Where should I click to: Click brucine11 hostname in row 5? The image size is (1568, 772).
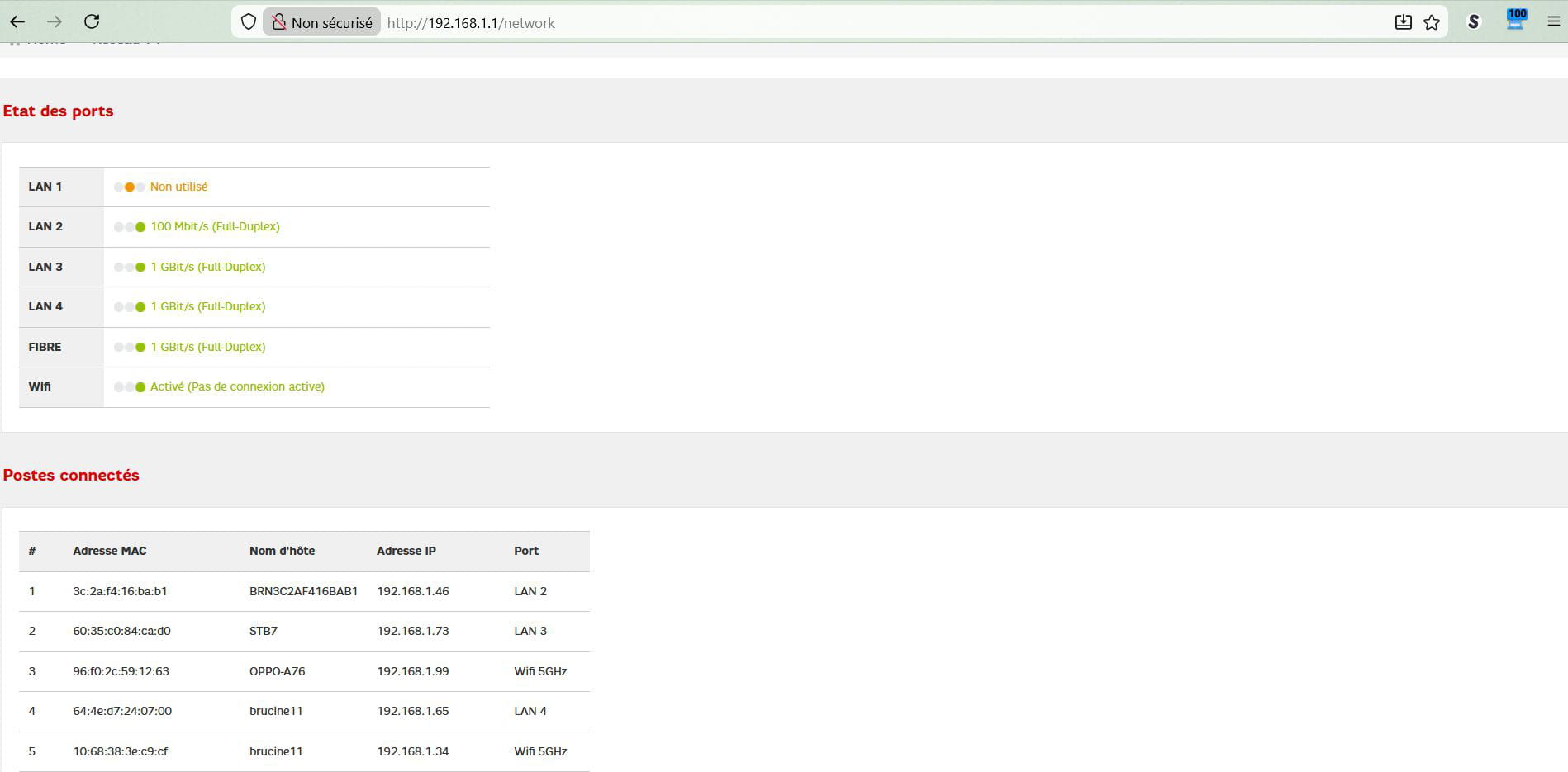pyautogui.click(x=276, y=751)
